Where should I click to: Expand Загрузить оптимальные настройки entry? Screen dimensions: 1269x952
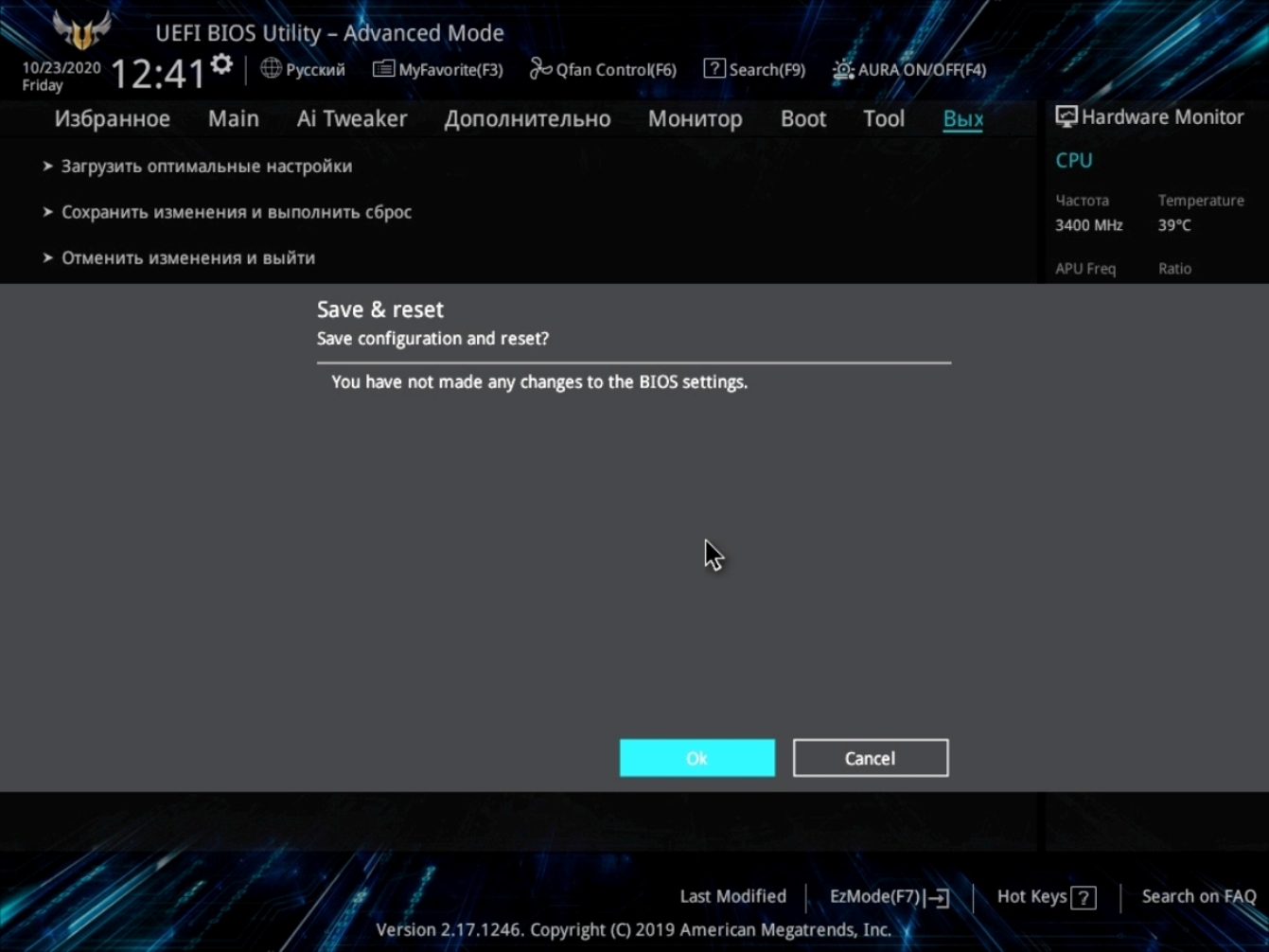206,167
